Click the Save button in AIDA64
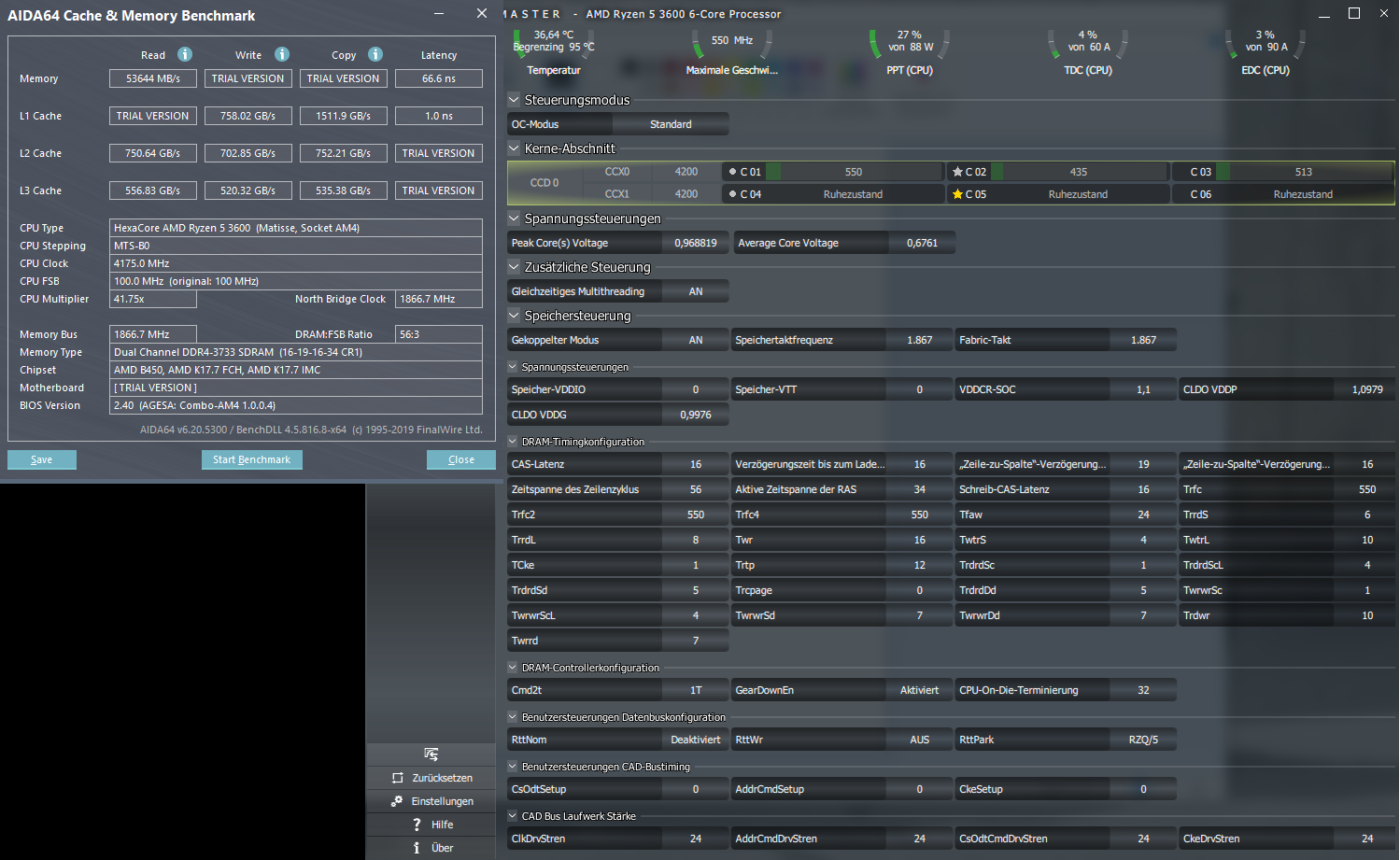This screenshot has height=860, width=1400. click(42, 459)
